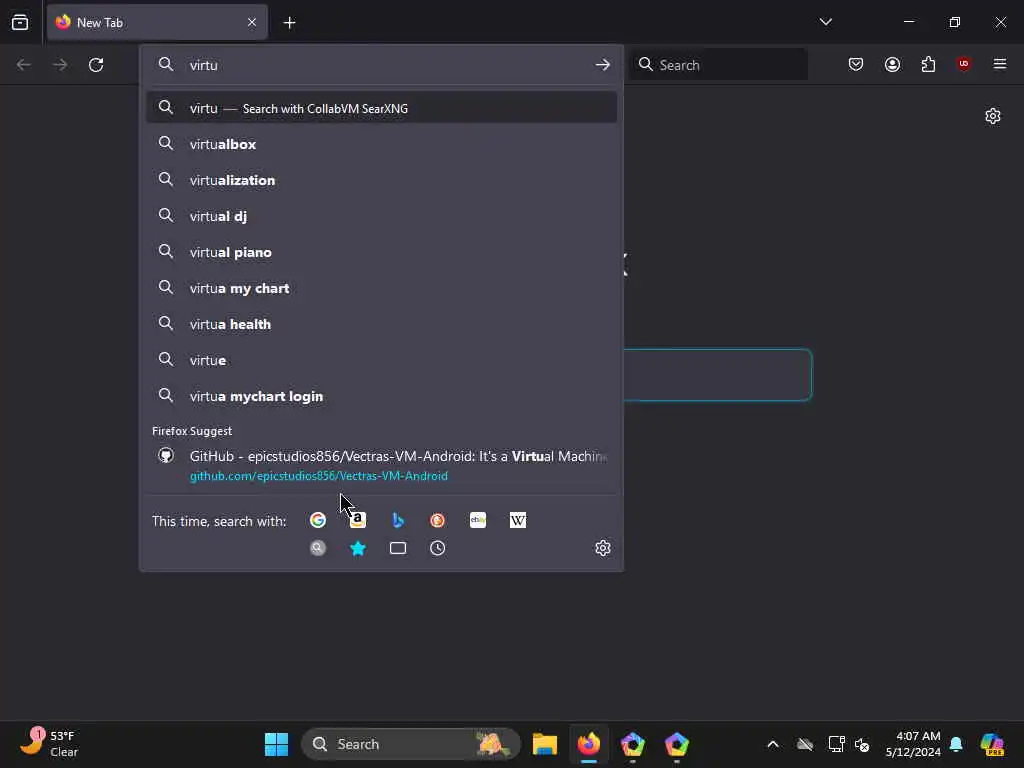Click the new tab page search field

click(x=717, y=375)
